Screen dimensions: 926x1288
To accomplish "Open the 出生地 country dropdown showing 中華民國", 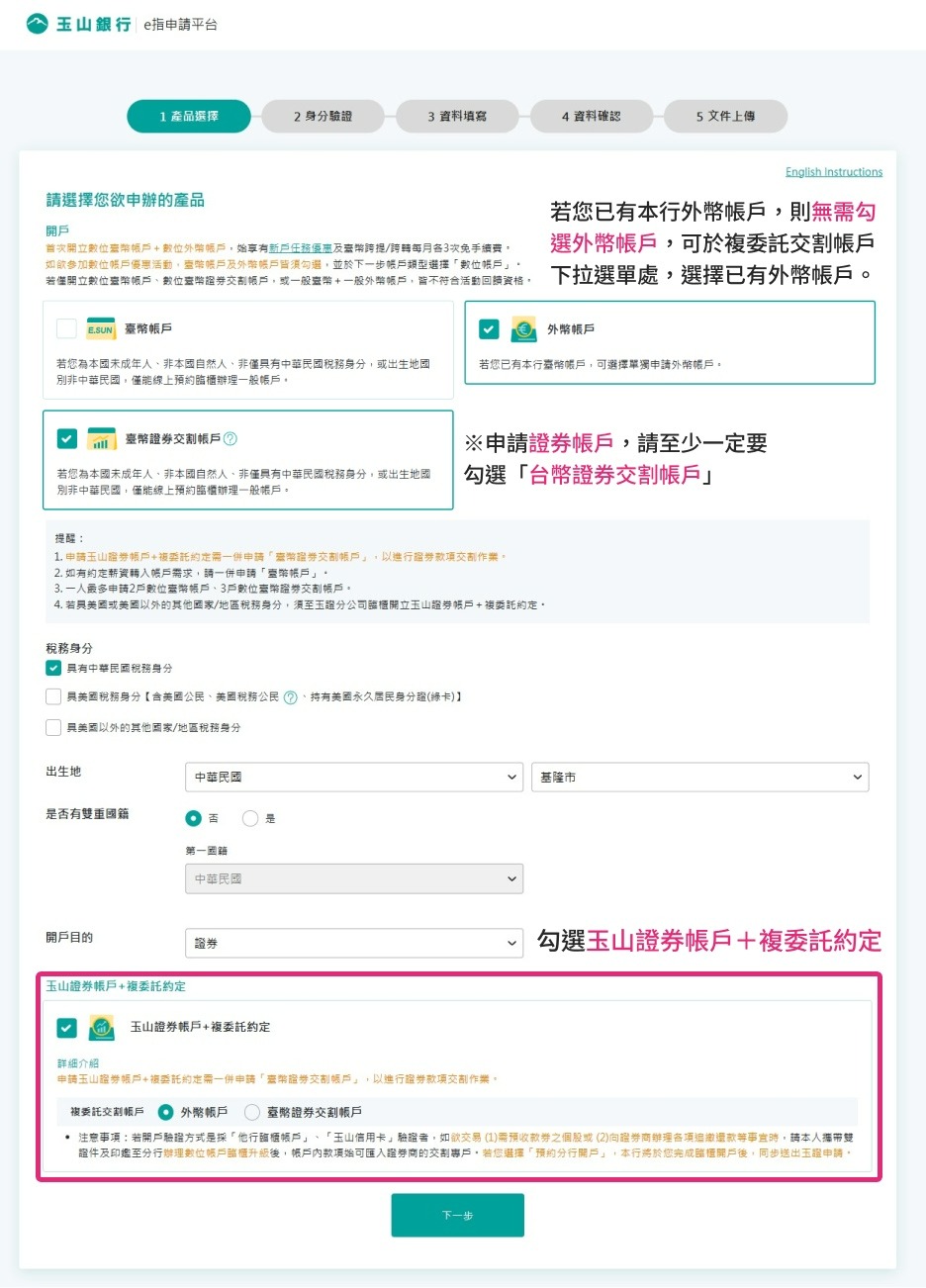I will click(353, 777).
